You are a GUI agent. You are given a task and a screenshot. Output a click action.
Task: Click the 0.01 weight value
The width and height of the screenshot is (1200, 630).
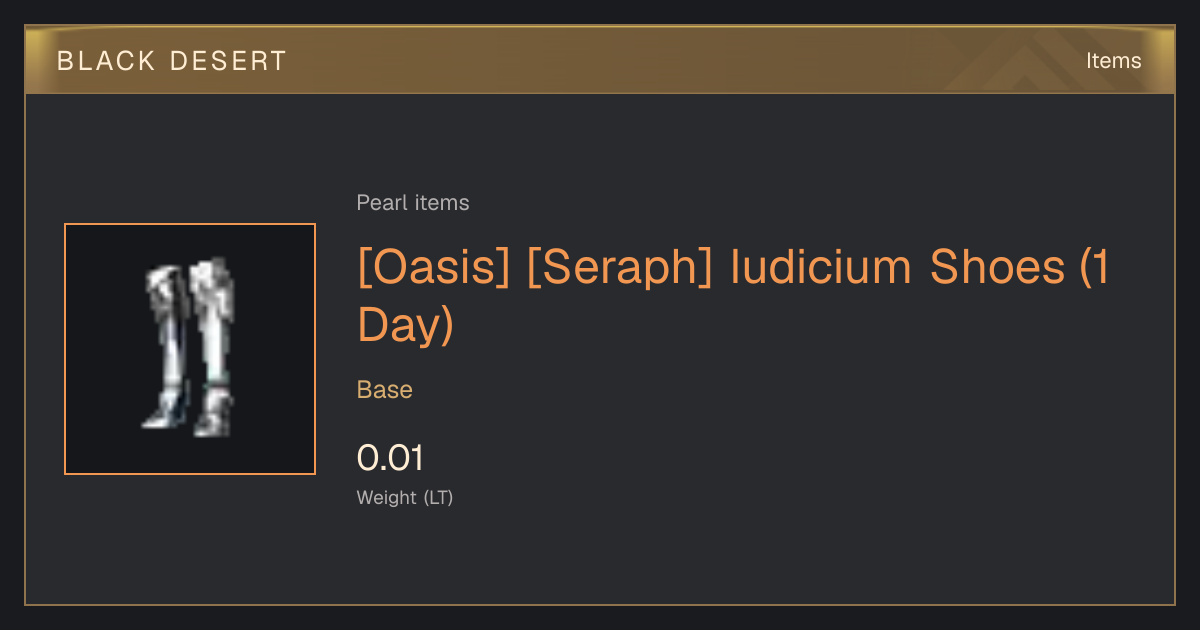pos(391,458)
